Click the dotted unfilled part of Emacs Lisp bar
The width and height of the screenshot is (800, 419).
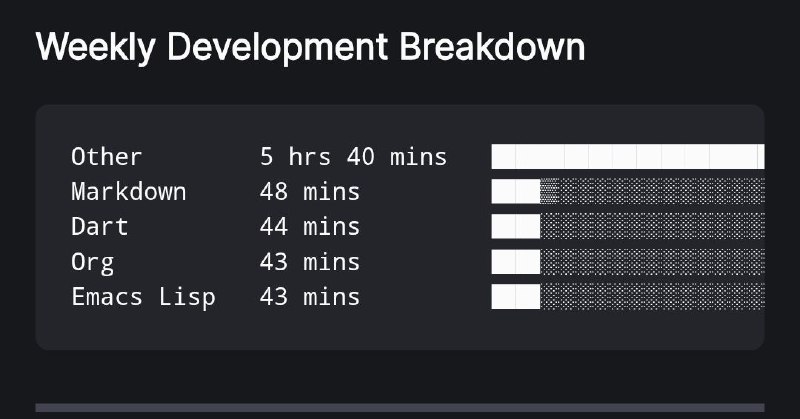pos(652,297)
